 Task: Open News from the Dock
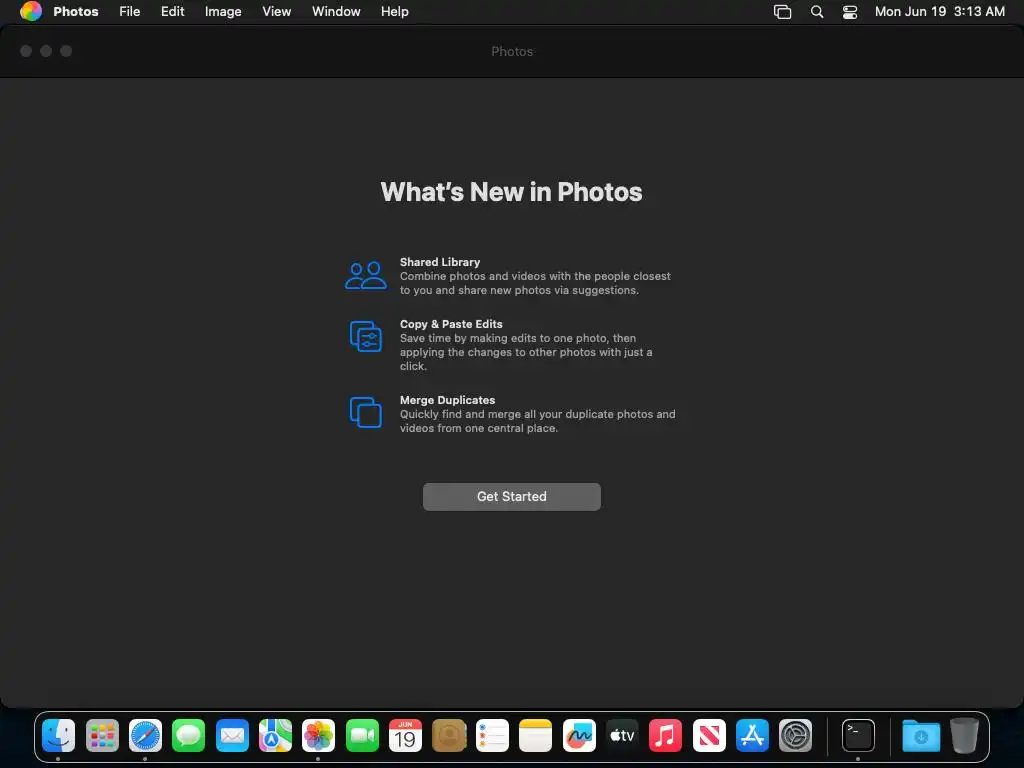click(x=709, y=735)
